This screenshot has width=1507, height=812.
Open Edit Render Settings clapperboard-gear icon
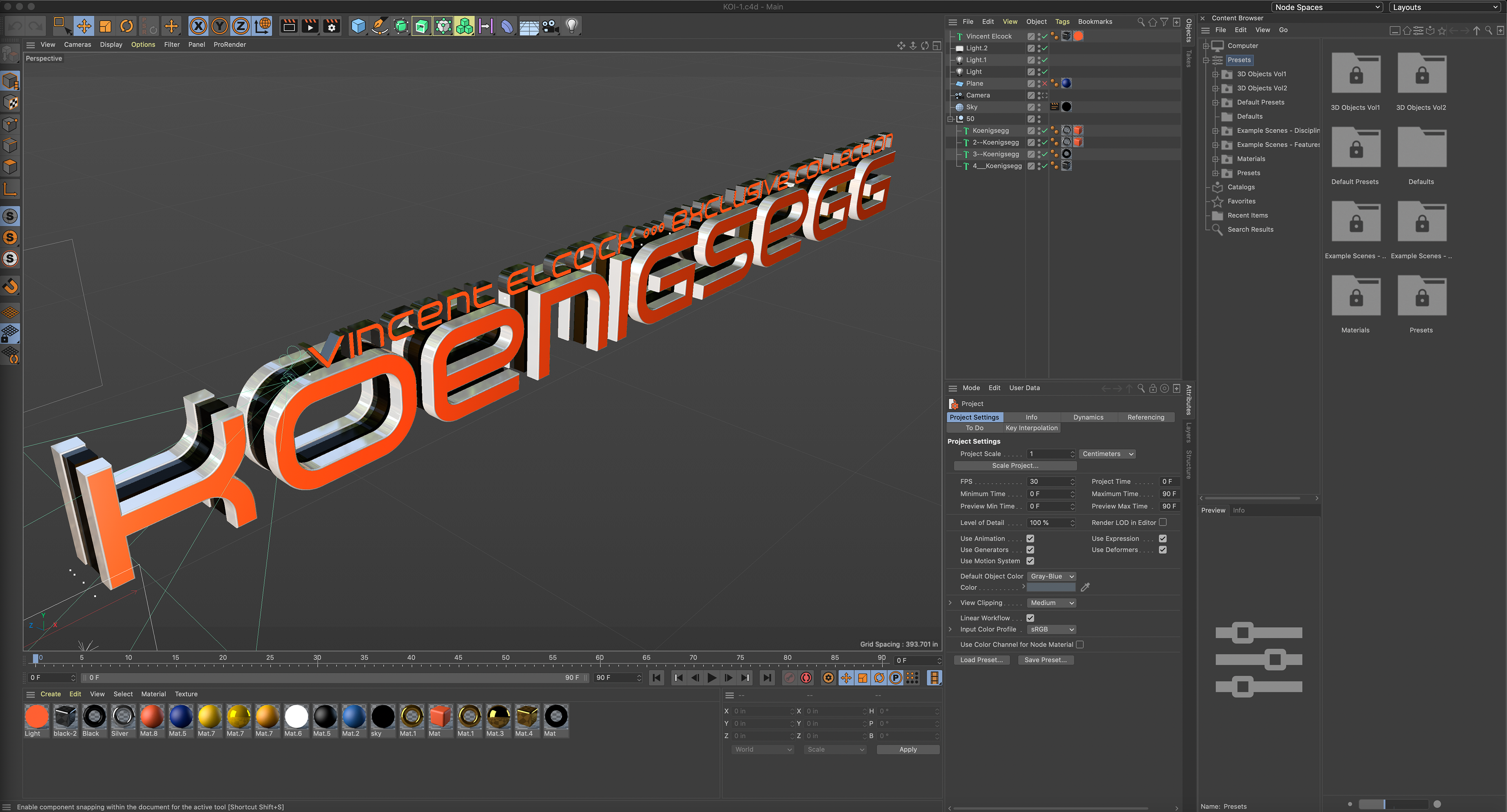332,26
